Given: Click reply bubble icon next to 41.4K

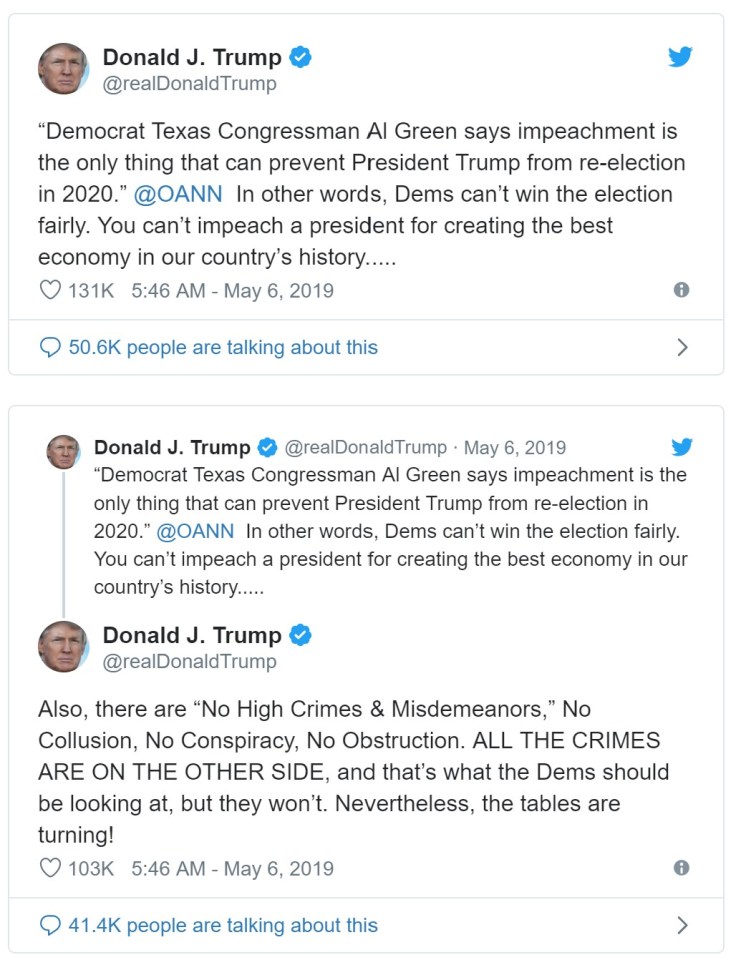Looking at the screenshot, I should coord(50,926).
